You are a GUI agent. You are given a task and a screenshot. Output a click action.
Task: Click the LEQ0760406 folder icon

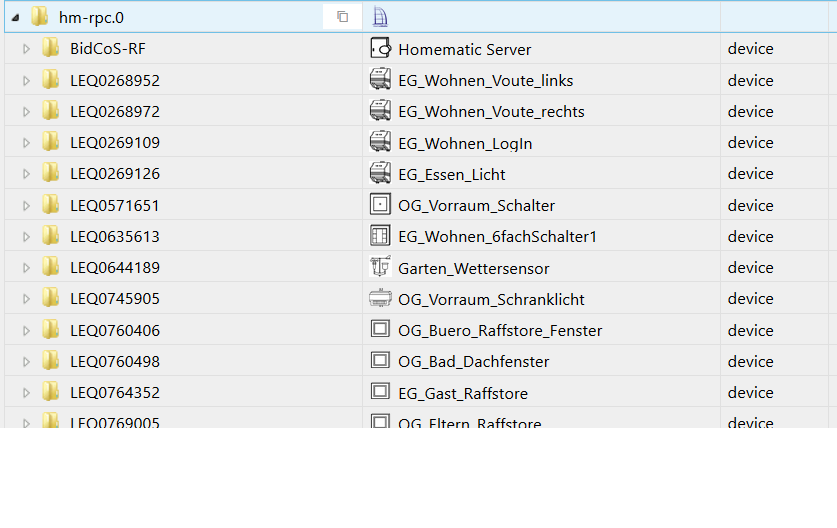tap(51, 329)
